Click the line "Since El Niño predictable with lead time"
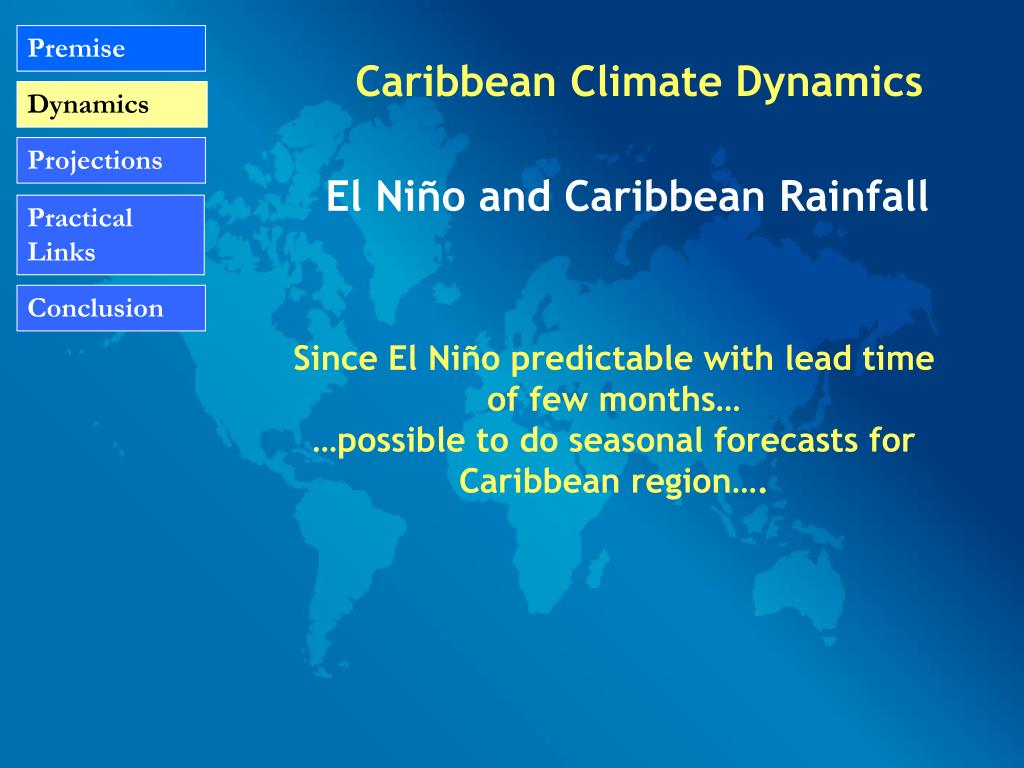 [614, 359]
